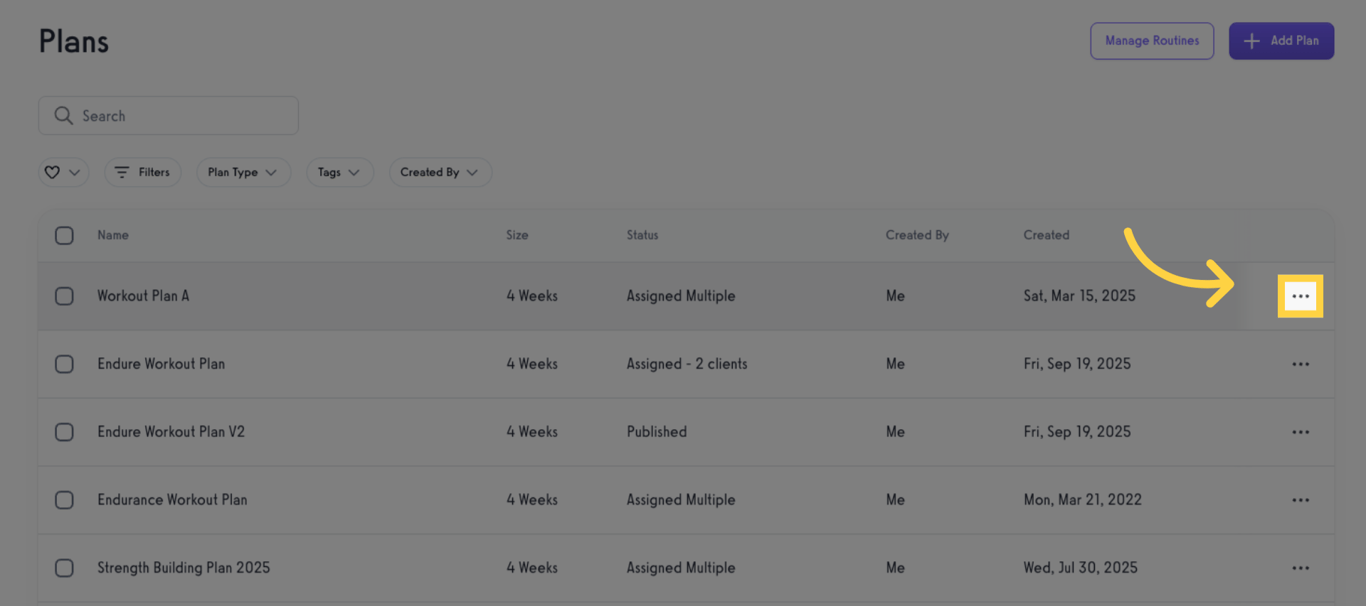The height and width of the screenshot is (606, 1366).
Task: Expand the Plan Type dropdown
Action: pyautogui.click(x=243, y=172)
